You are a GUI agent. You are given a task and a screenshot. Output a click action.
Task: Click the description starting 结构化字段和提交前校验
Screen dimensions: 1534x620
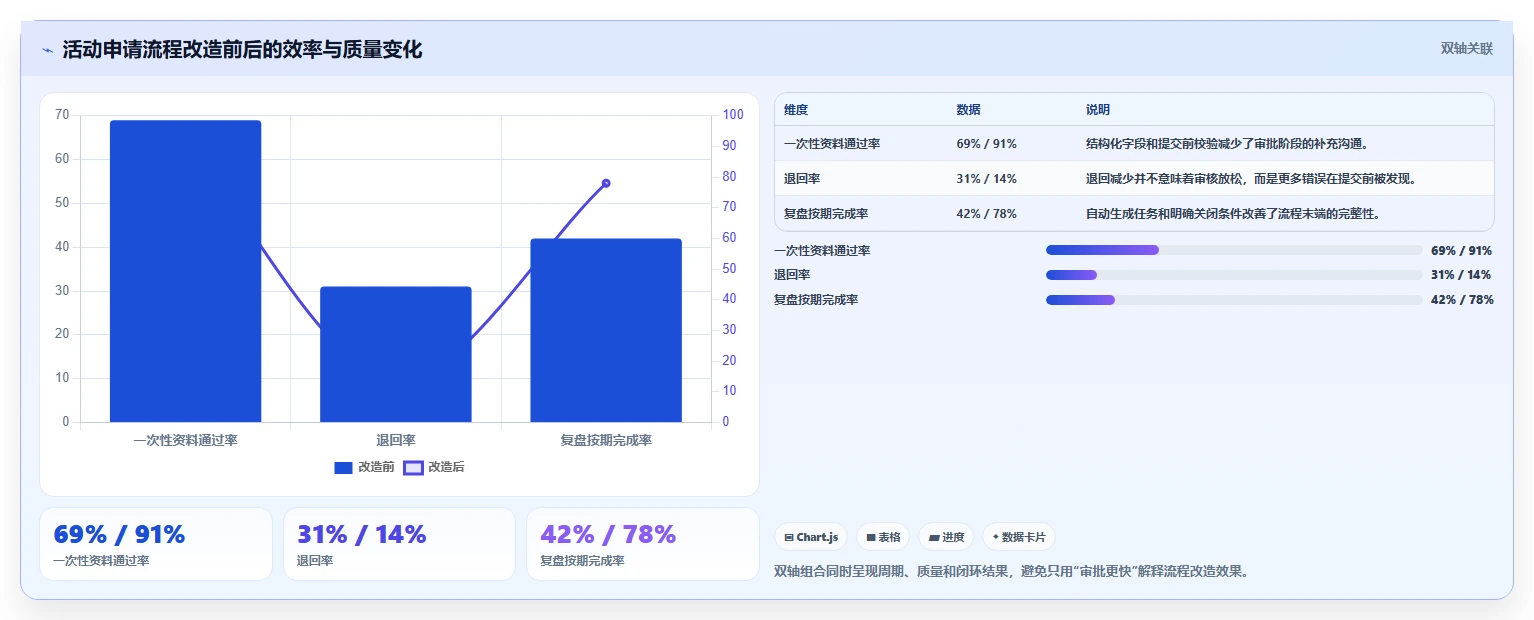click(1227, 144)
